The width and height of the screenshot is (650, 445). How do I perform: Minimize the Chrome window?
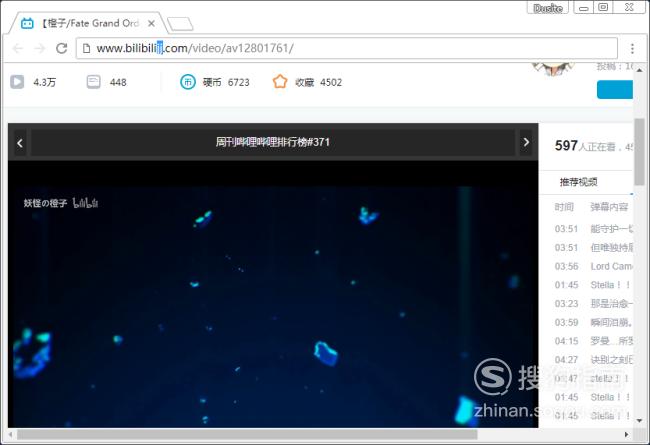pyautogui.click(x=584, y=8)
